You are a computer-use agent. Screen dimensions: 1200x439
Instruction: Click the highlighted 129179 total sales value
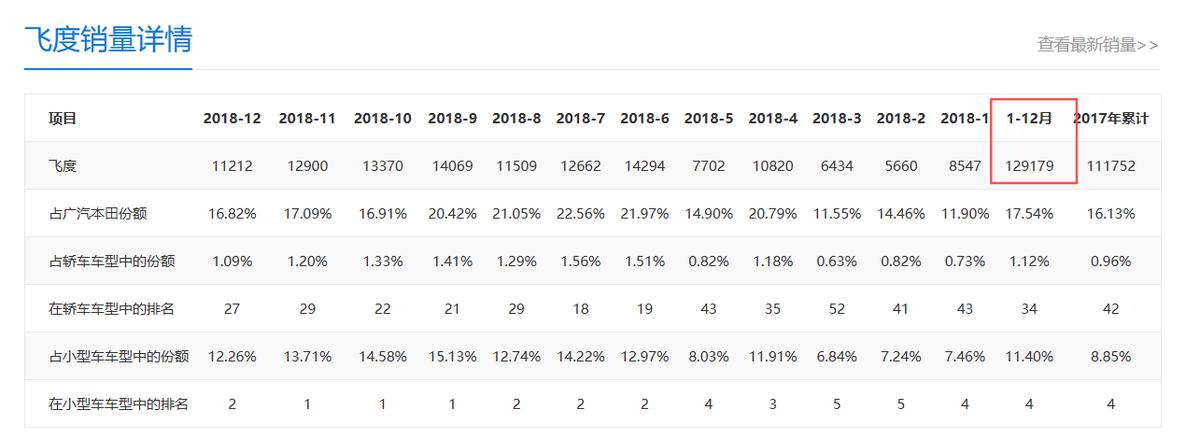[1029, 166]
